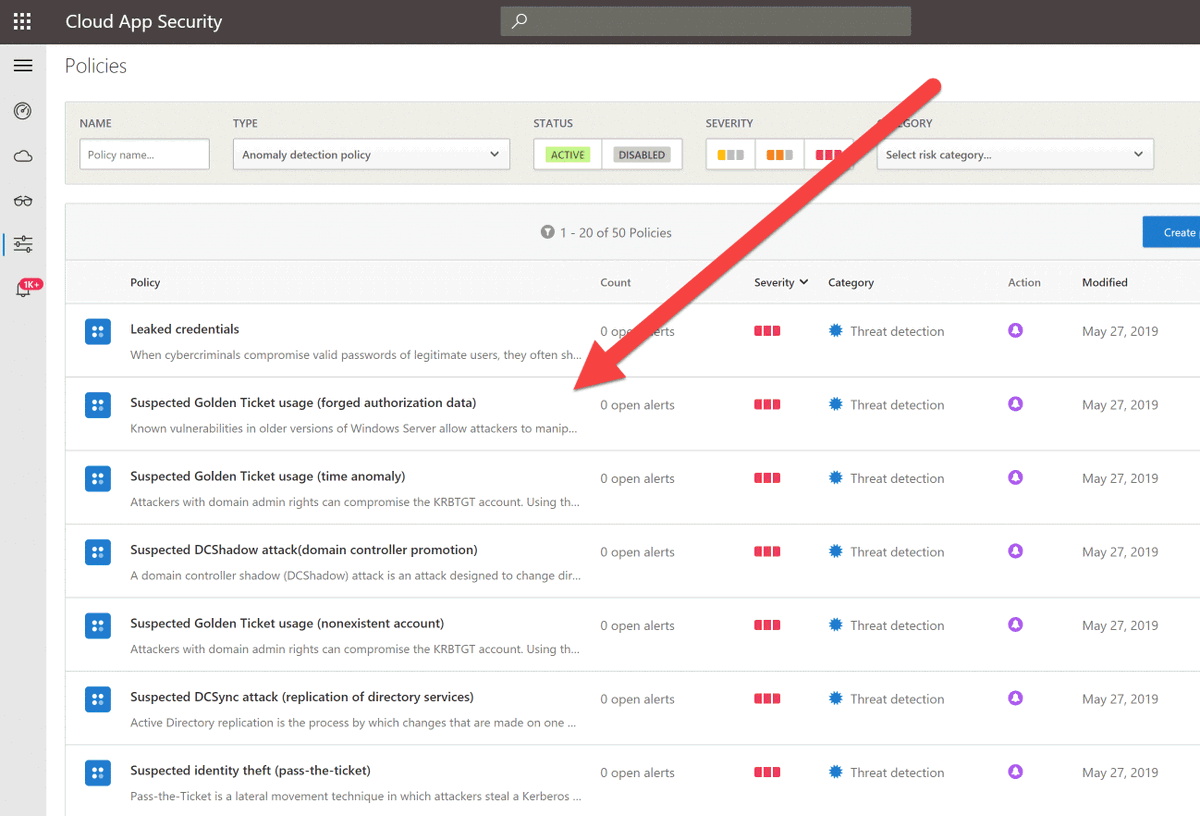Click policy icon for Suspected DCShadow attack
This screenshot has width=1200, height=816.
click(97, 552)
